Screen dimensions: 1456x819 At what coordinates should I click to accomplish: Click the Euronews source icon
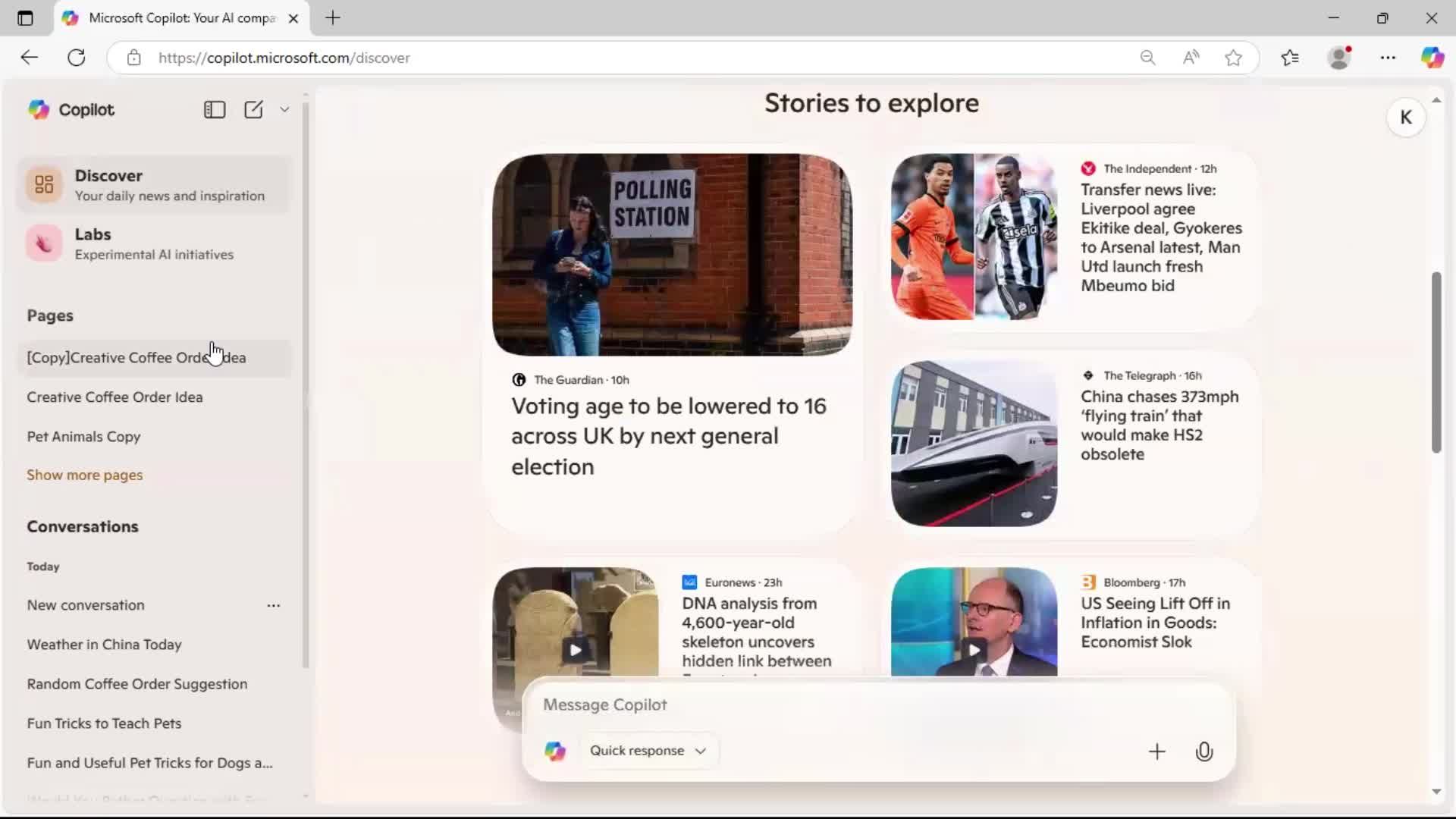(689, 582)
